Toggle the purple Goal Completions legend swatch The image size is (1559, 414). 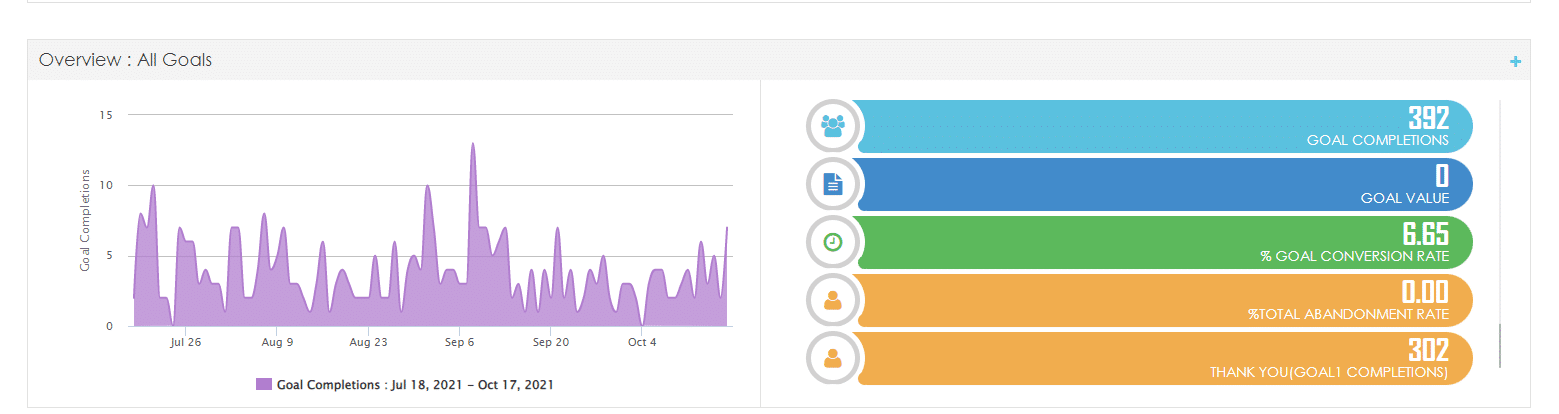pos(264,384)
